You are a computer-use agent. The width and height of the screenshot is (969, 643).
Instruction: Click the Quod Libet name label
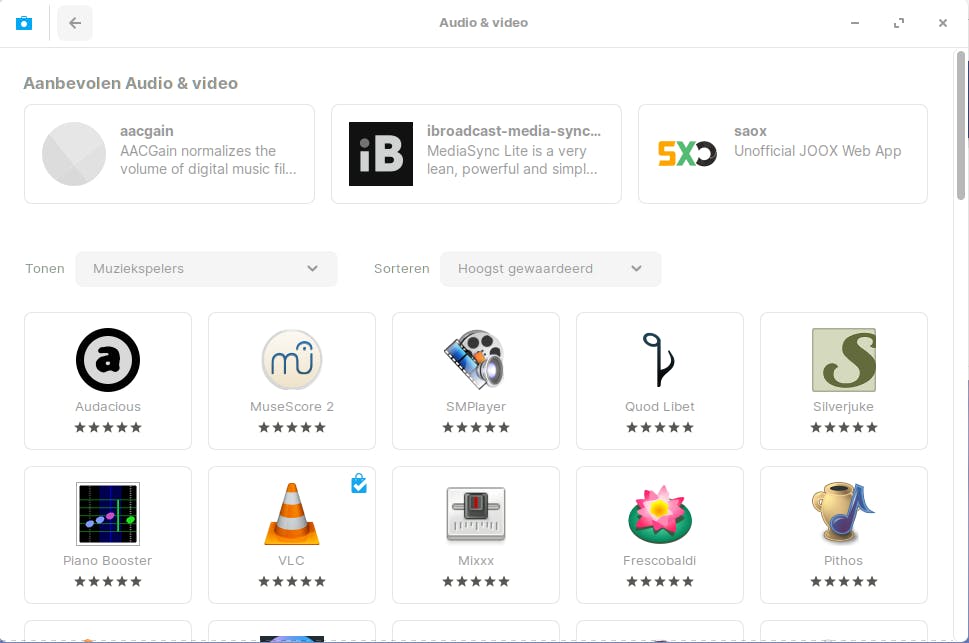(x=659, y=406)
